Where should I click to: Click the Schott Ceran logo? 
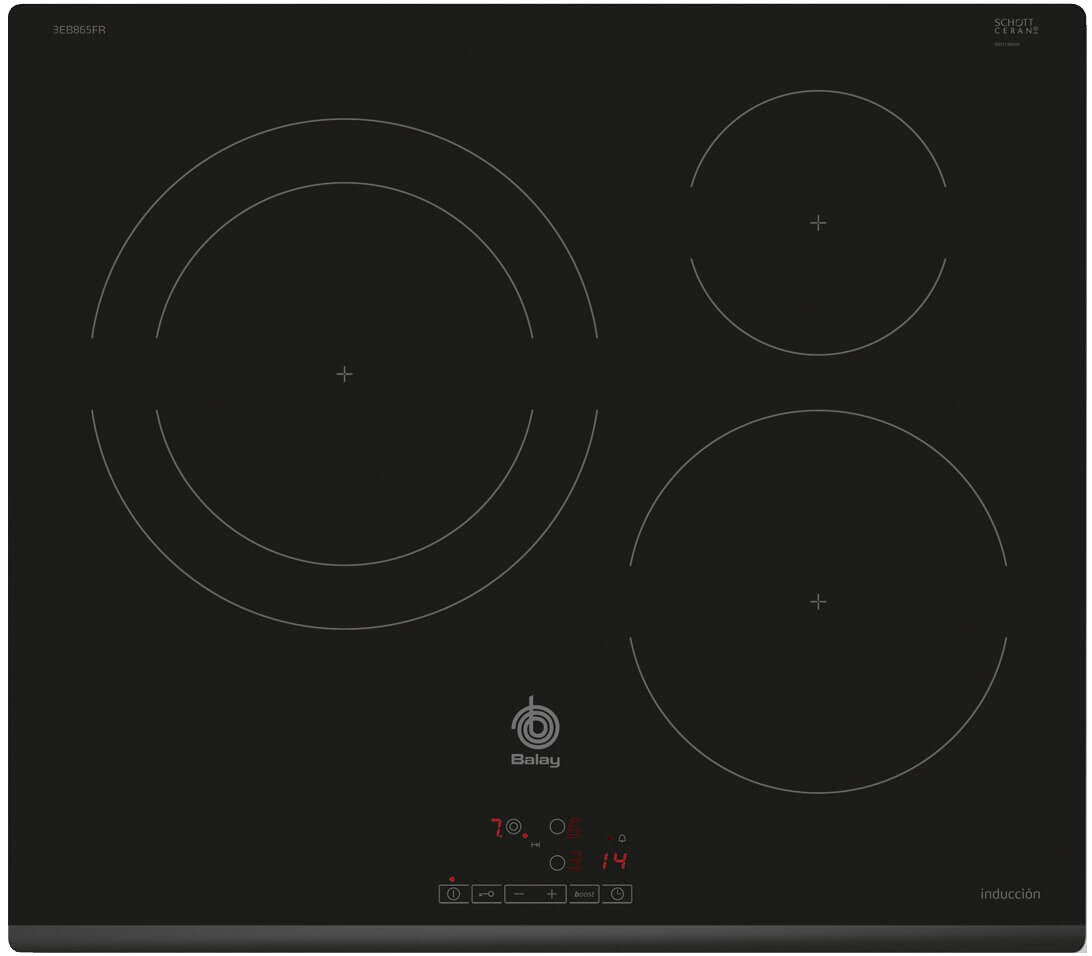tap(1015, 27)
